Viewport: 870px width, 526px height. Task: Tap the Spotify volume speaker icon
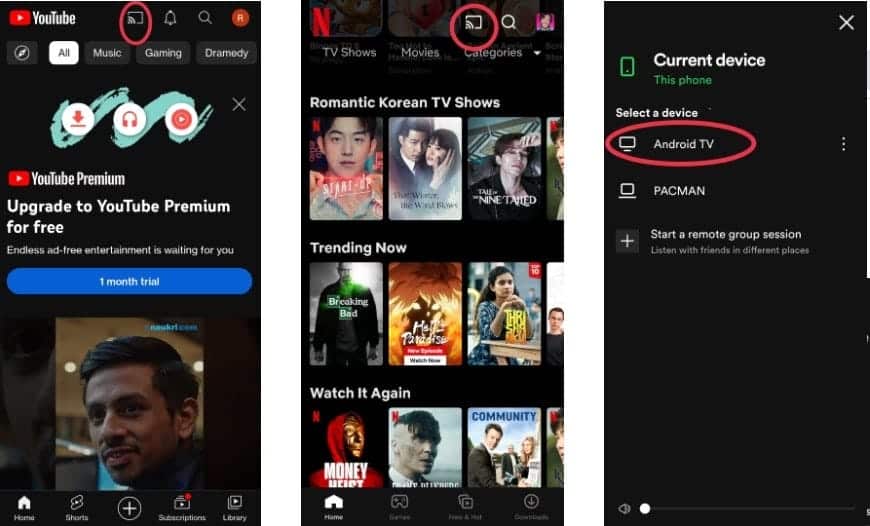tap(624, 508)
